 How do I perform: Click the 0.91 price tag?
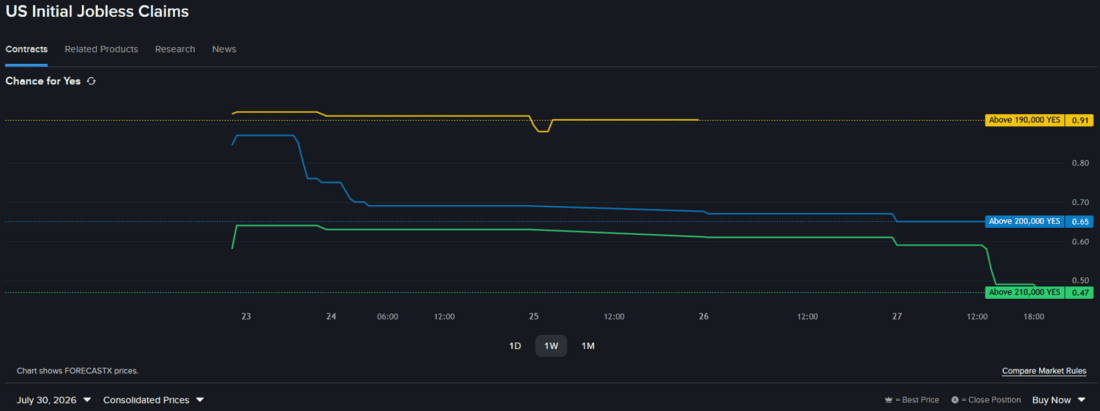(x=1079, y=120)
